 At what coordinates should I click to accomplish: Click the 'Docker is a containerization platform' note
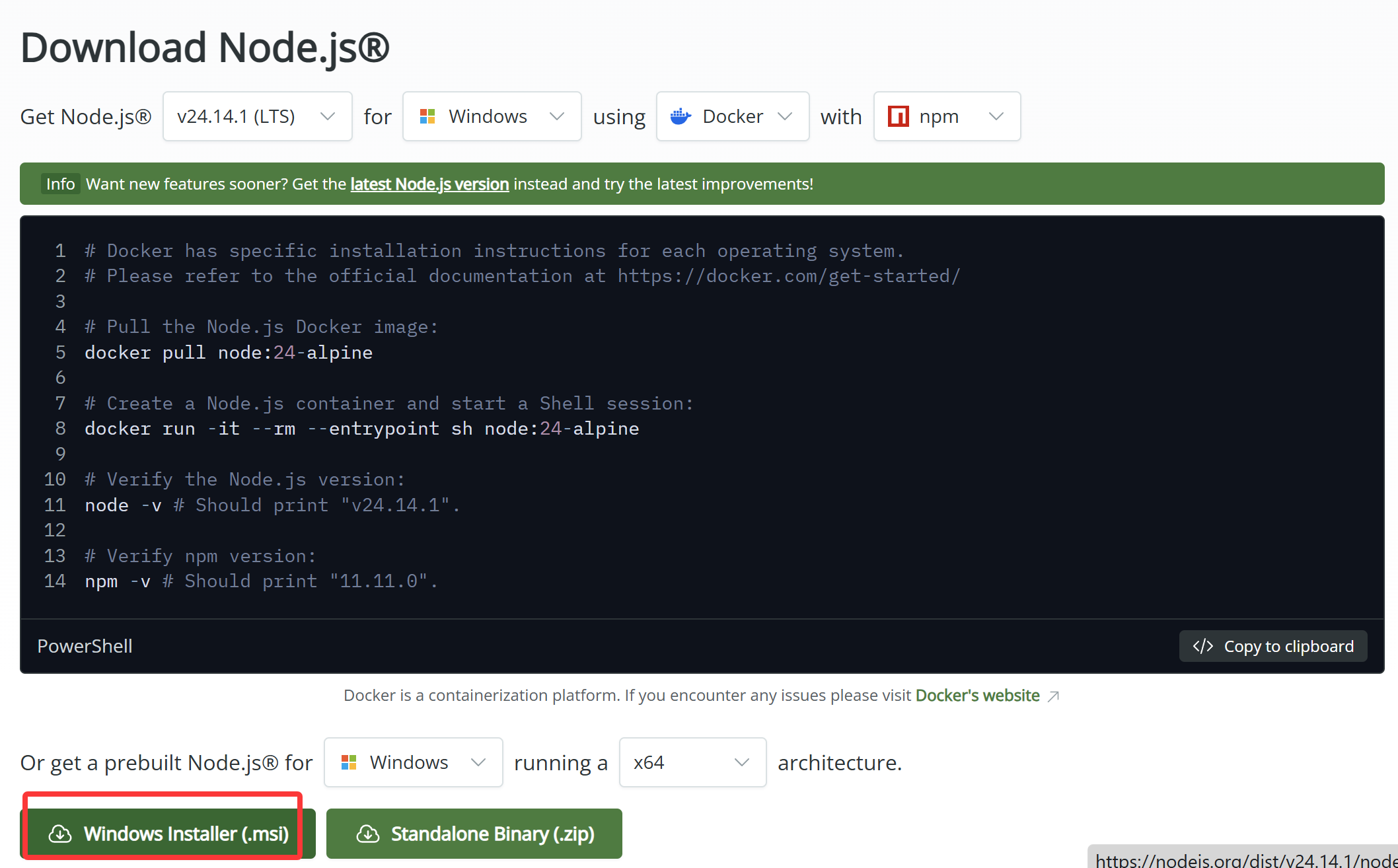pos(627,696)
